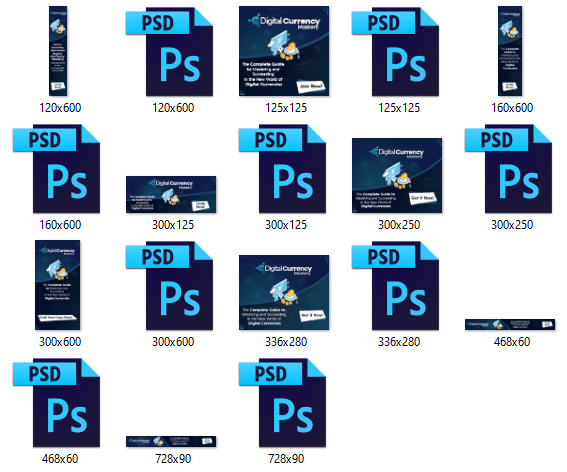The width and height of the screenshot is (567, 472).
Task: Click the 468x60 banner image thumbnail
Action: pyautogui.click(x=510, y=324)
